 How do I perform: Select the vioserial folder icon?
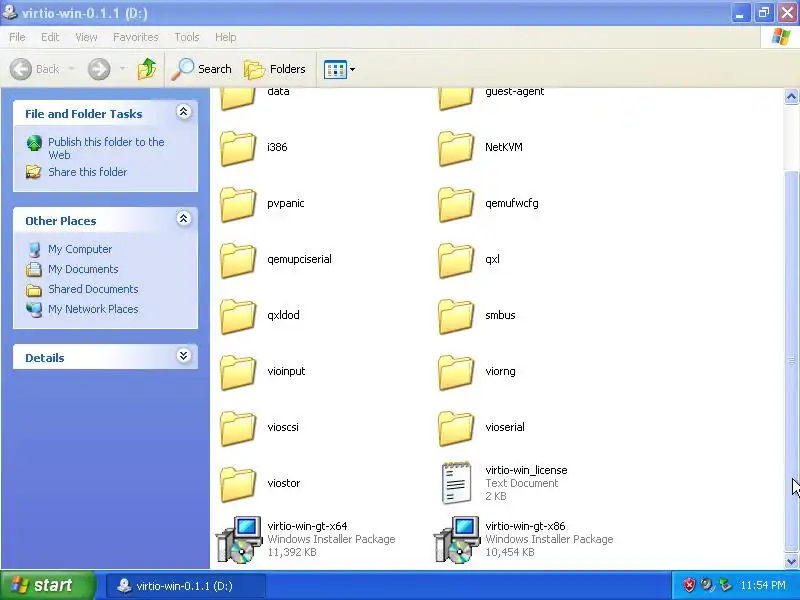coord(456,429)
